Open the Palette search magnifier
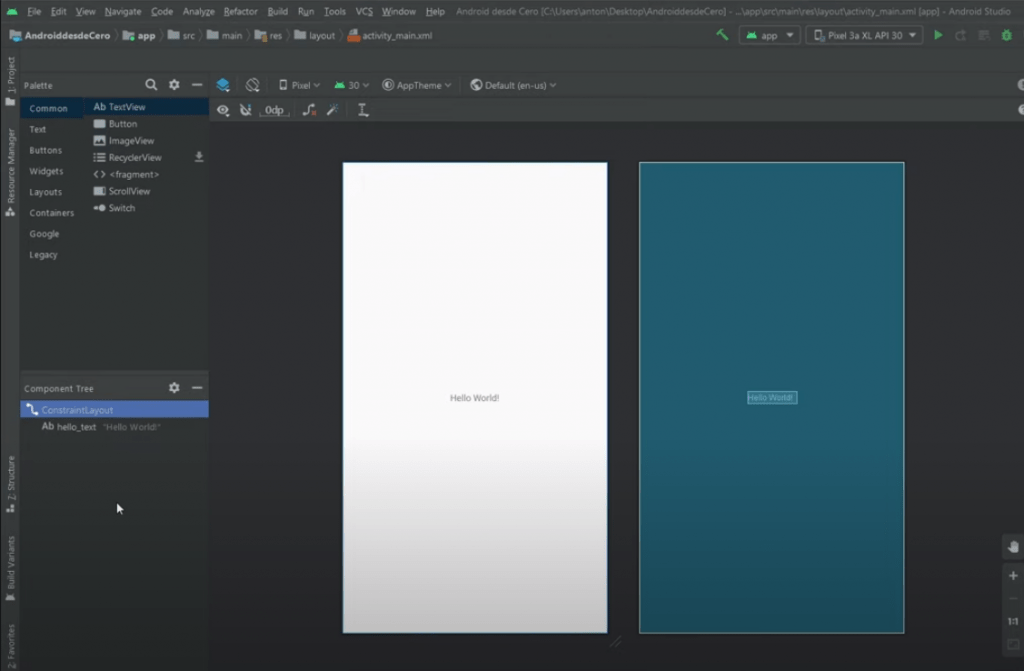Viewport: 1024px width, 671px height. click(x=151, y=85)
